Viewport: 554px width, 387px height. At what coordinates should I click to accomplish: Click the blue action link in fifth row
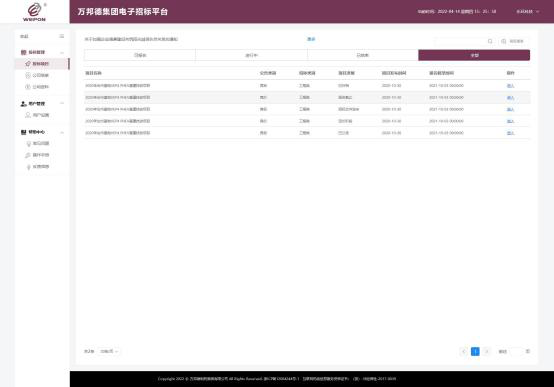(510, 133)
